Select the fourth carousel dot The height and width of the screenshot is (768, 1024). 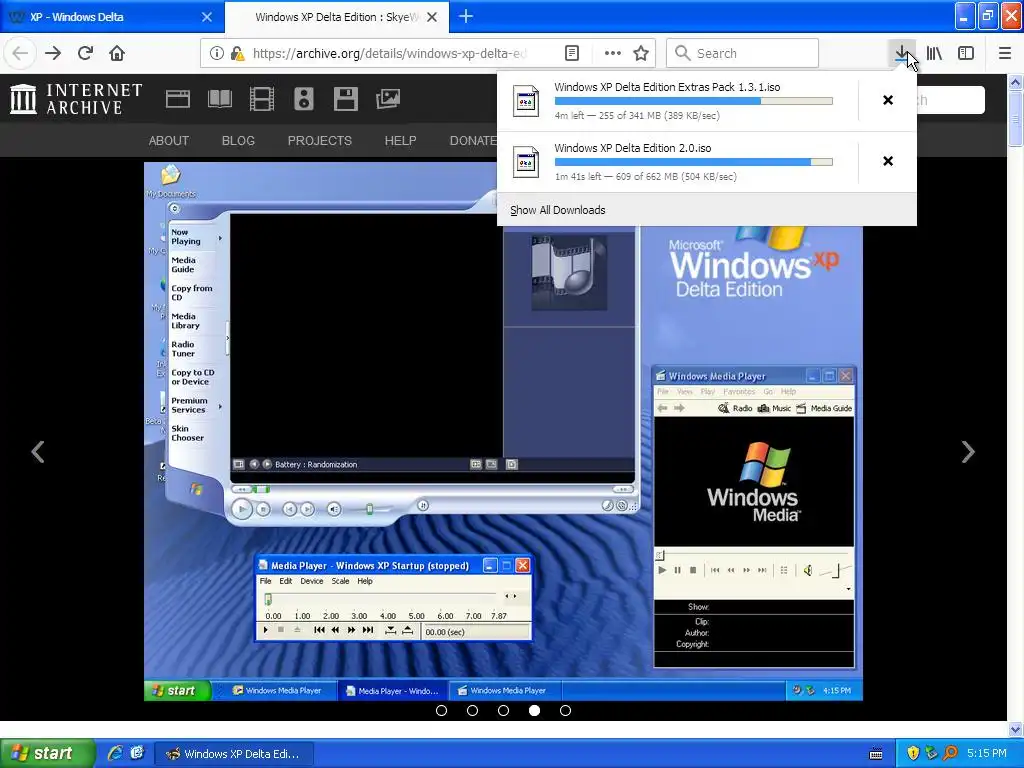534,710
